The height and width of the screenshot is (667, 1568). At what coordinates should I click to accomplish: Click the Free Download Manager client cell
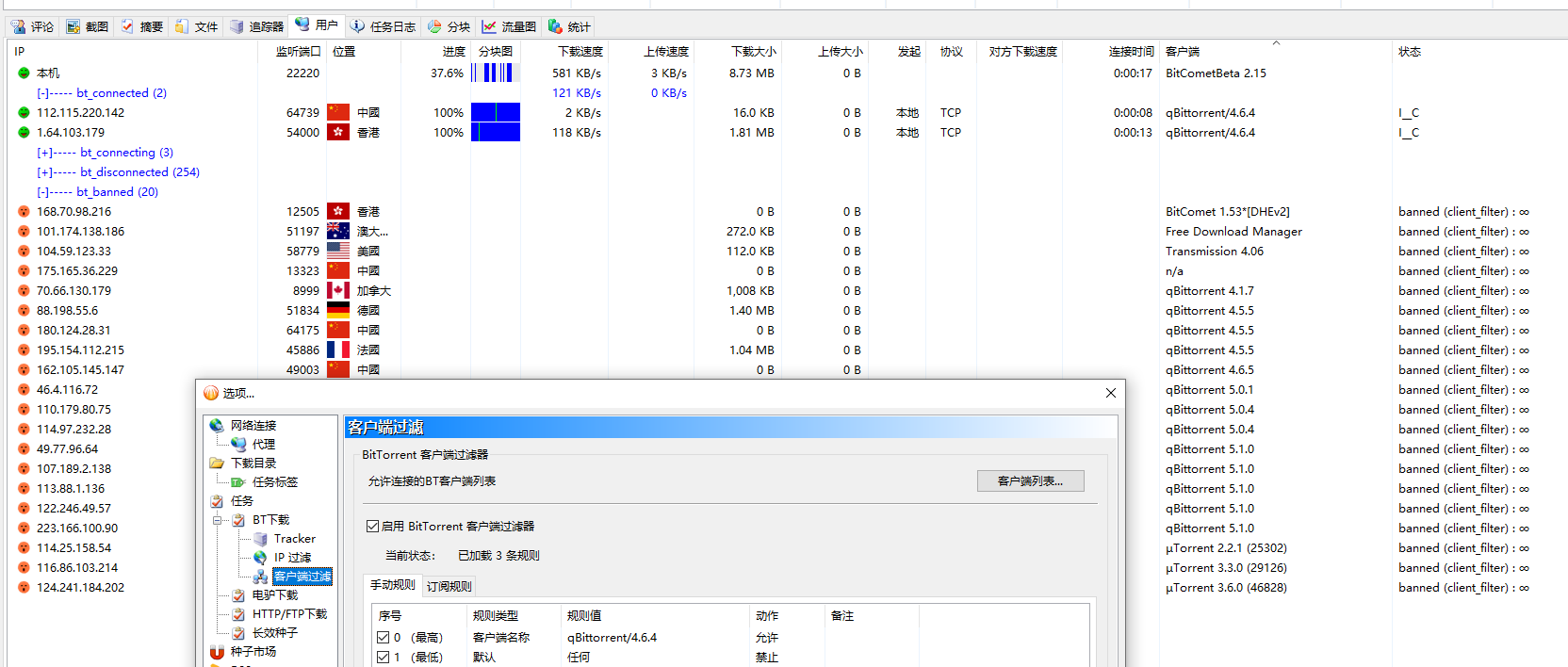1233,231
